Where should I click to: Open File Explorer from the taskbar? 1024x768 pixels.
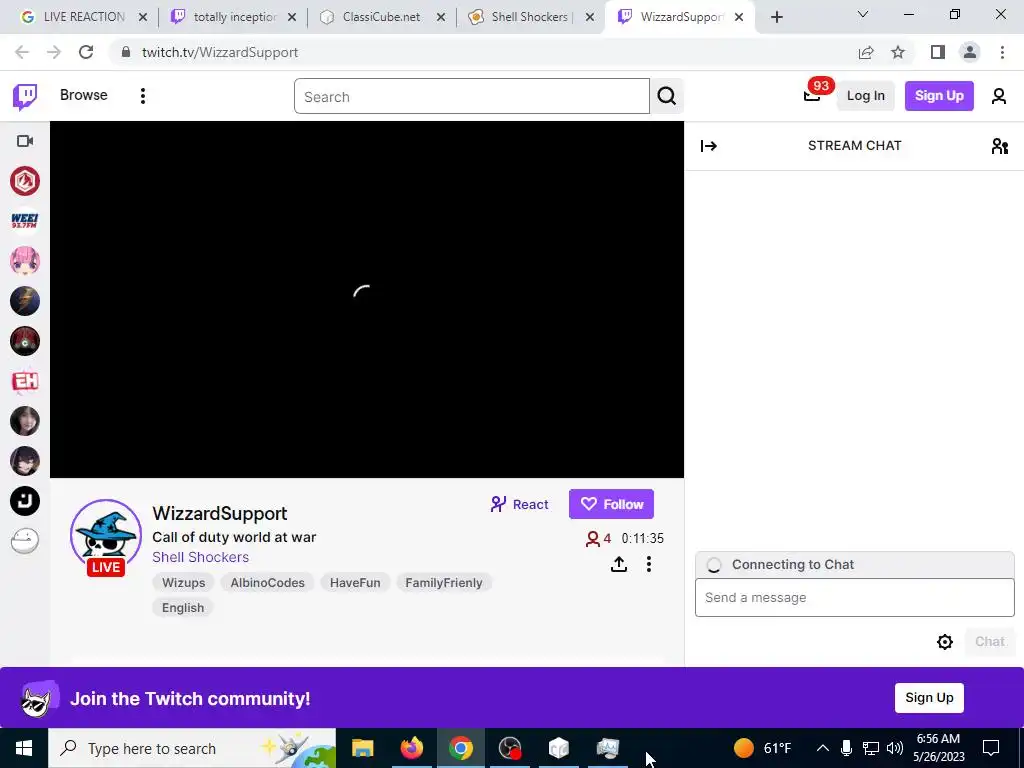362,748
